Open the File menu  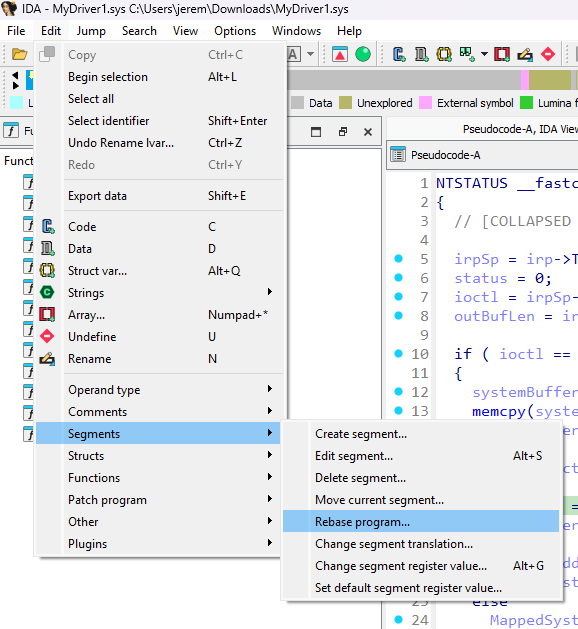[16, 31]
